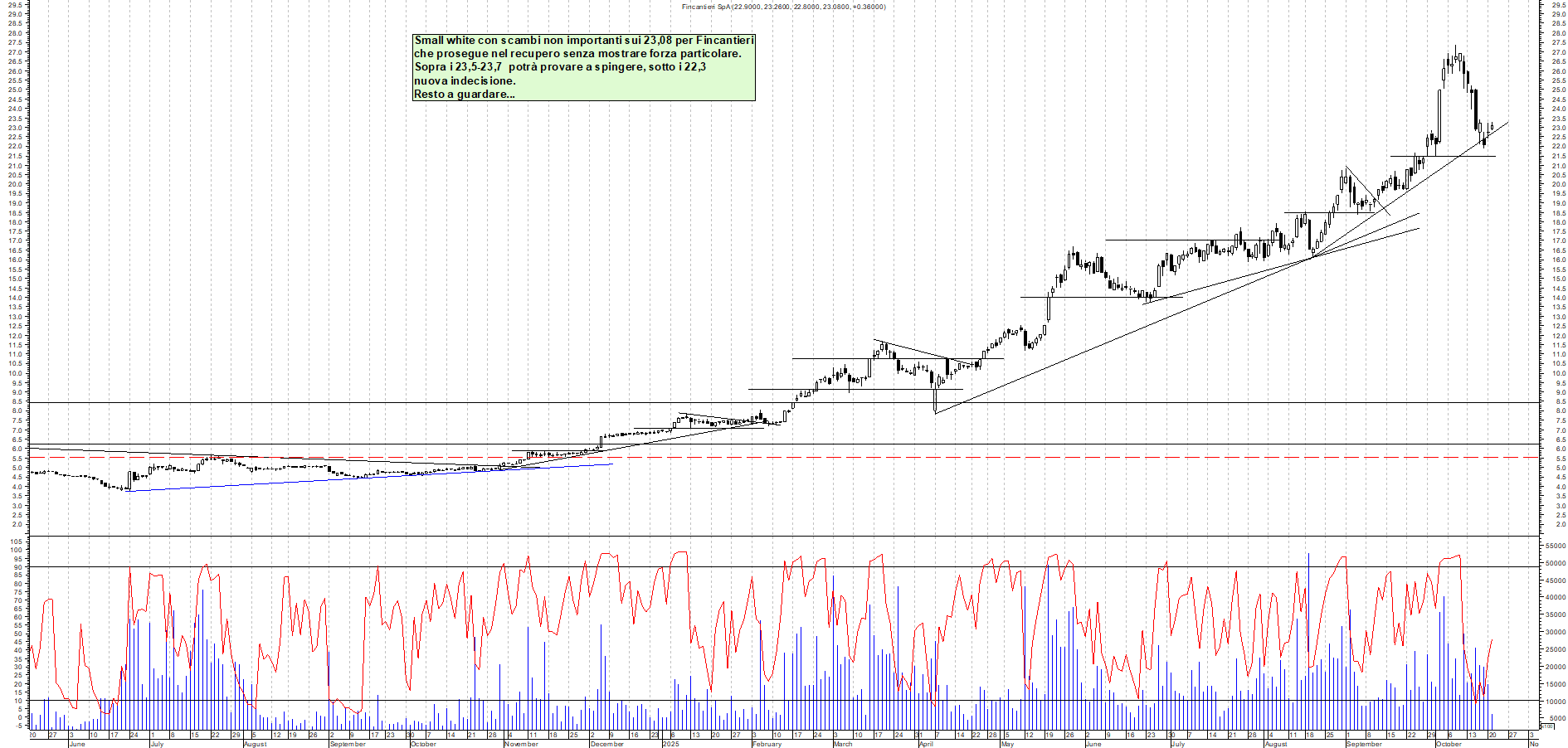1568x748 pixels.
Task: Click 55000 on the volume scale
Action: point(1555,546)
